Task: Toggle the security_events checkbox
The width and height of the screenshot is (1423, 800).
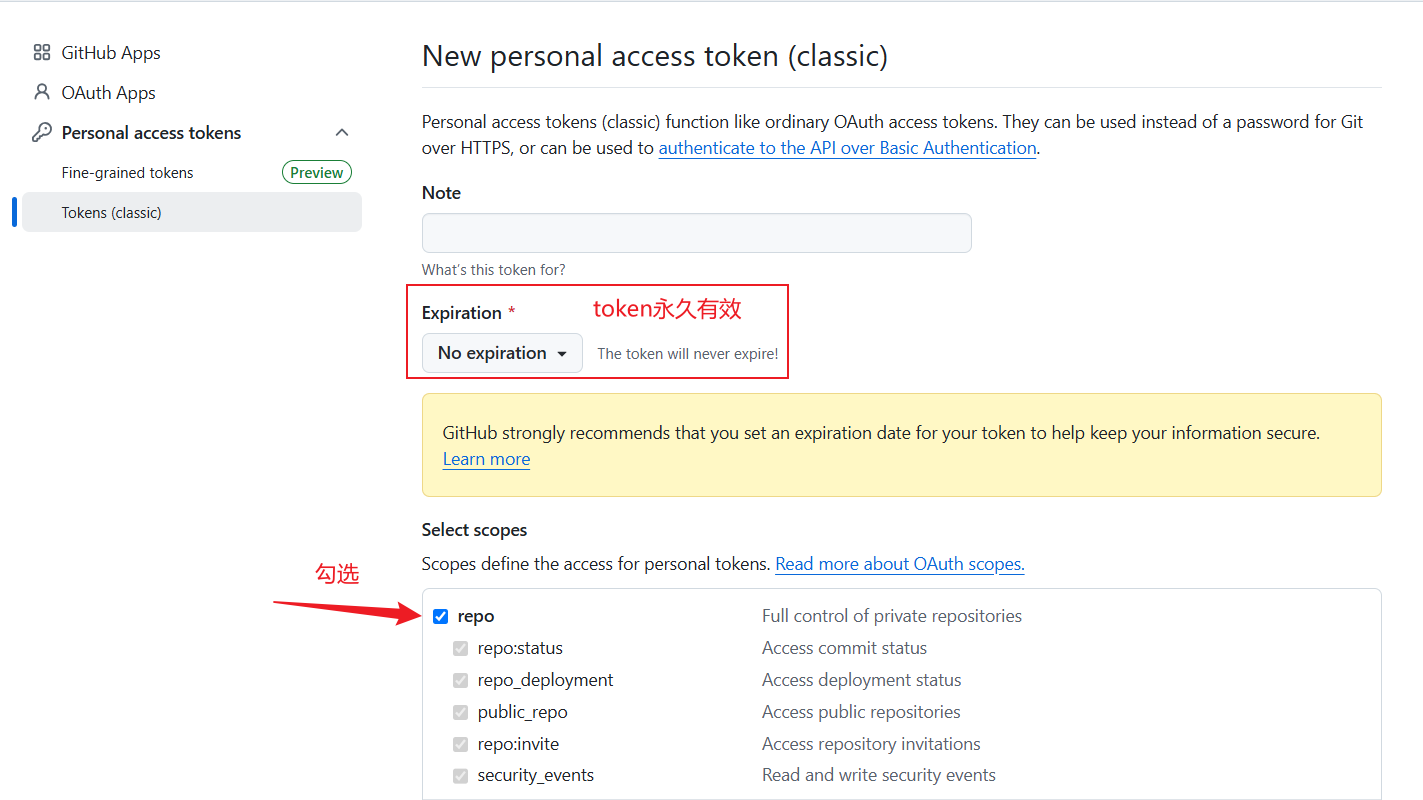Action: pyautogui.click(x=460, y=775)
